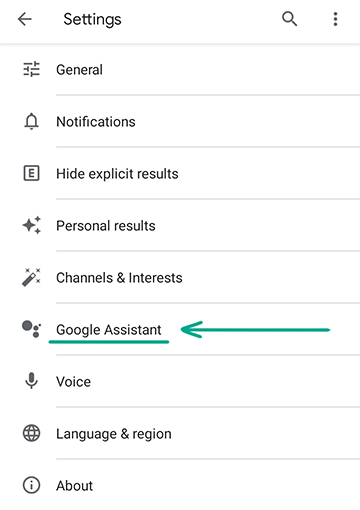Viewport: 360px width, 510px height.
Task: Select Hide explicit results option
Action: (x=180, y=173)
